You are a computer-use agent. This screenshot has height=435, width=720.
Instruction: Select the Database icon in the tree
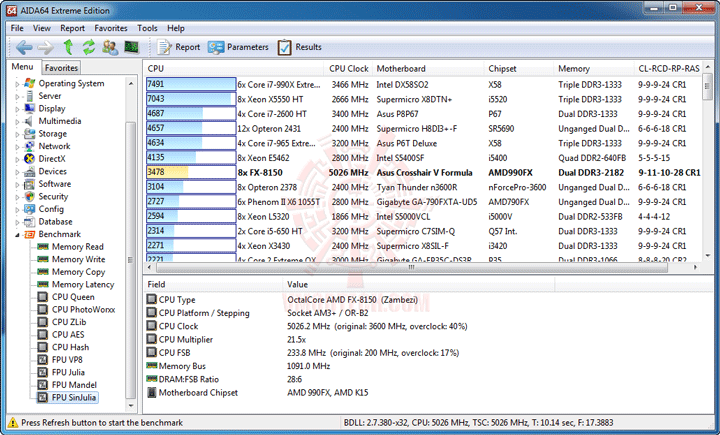pyautogui.click(x=29, y=221)
